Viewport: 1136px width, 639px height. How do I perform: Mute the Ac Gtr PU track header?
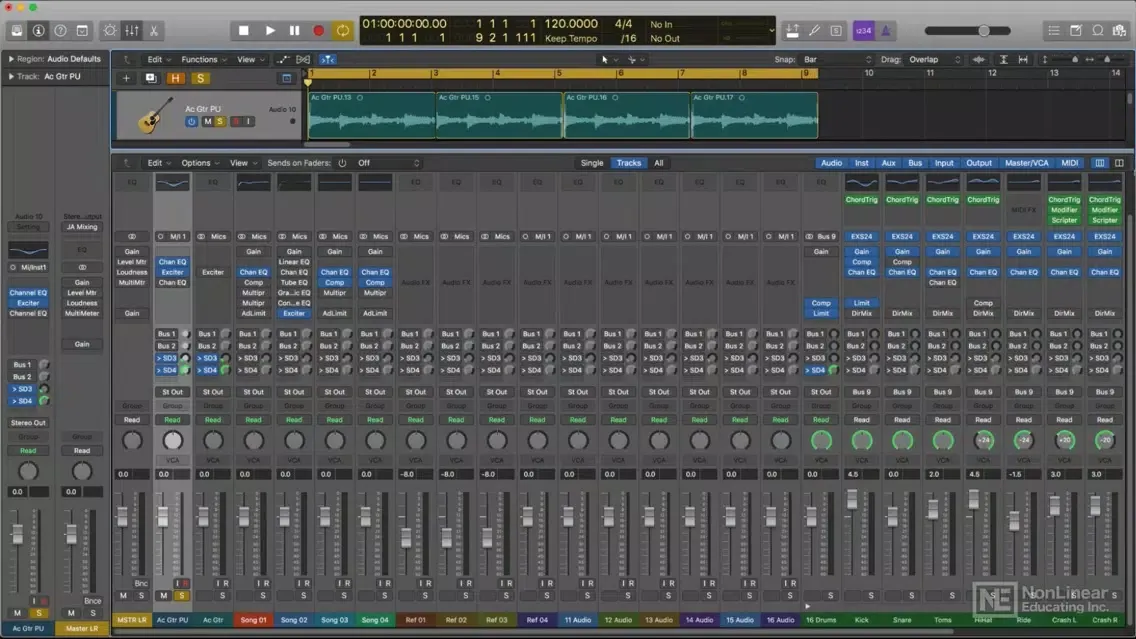pyautogui.click(x=207, y=122)
